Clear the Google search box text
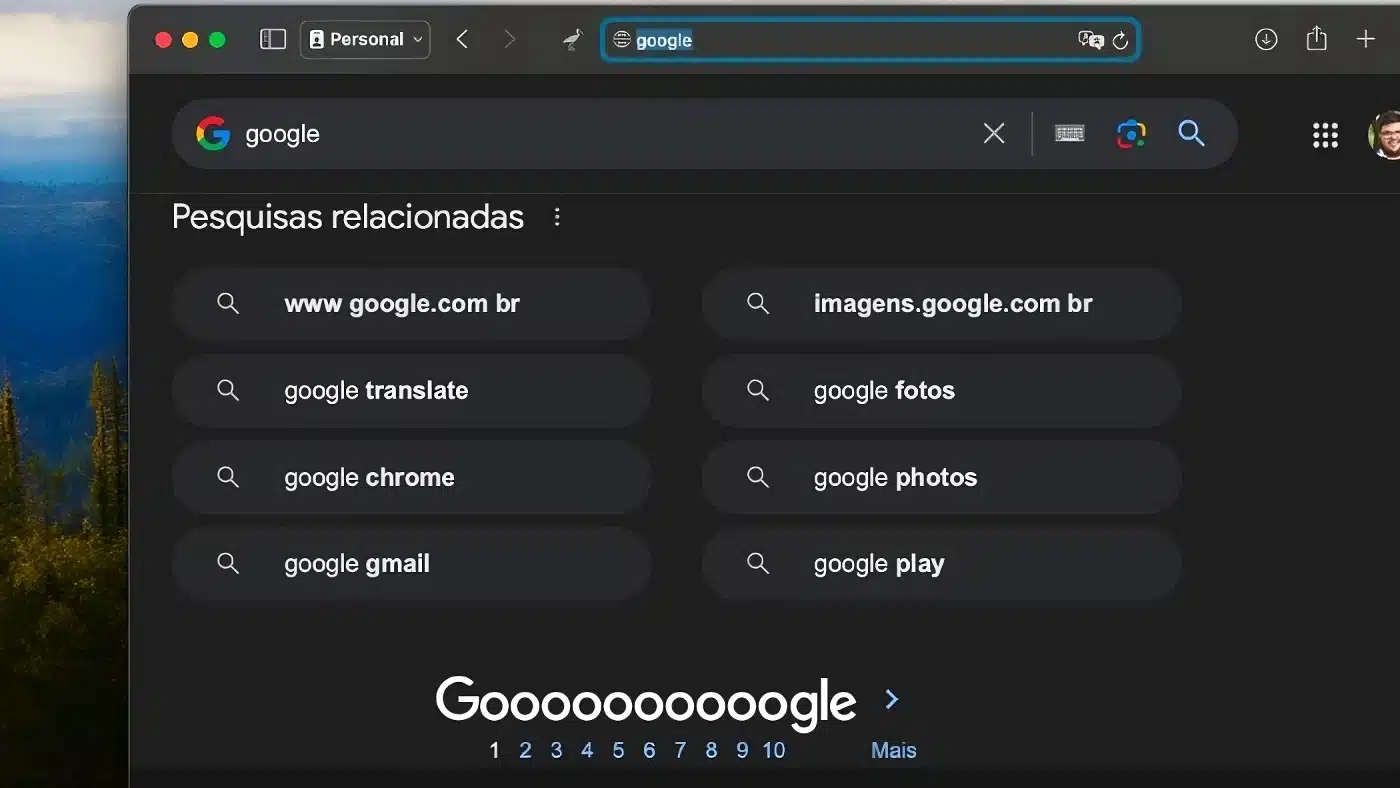1400x788 pixels. coord(993,133)
